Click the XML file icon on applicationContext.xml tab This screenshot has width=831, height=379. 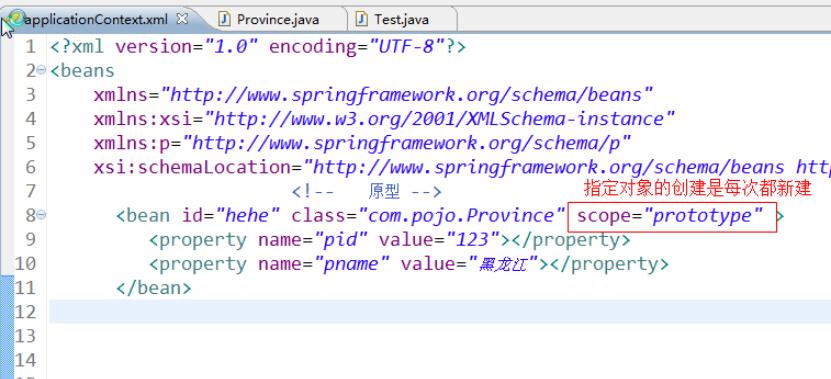(17, 19)
